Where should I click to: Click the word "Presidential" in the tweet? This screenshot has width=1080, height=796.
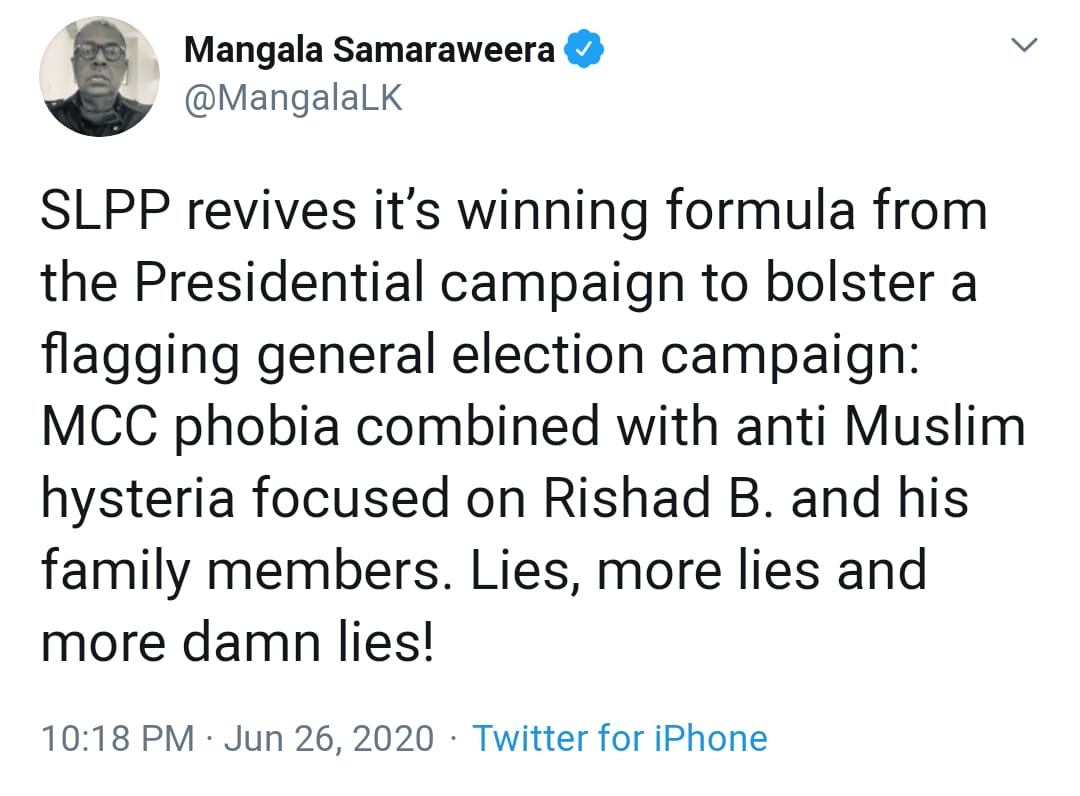283,285
